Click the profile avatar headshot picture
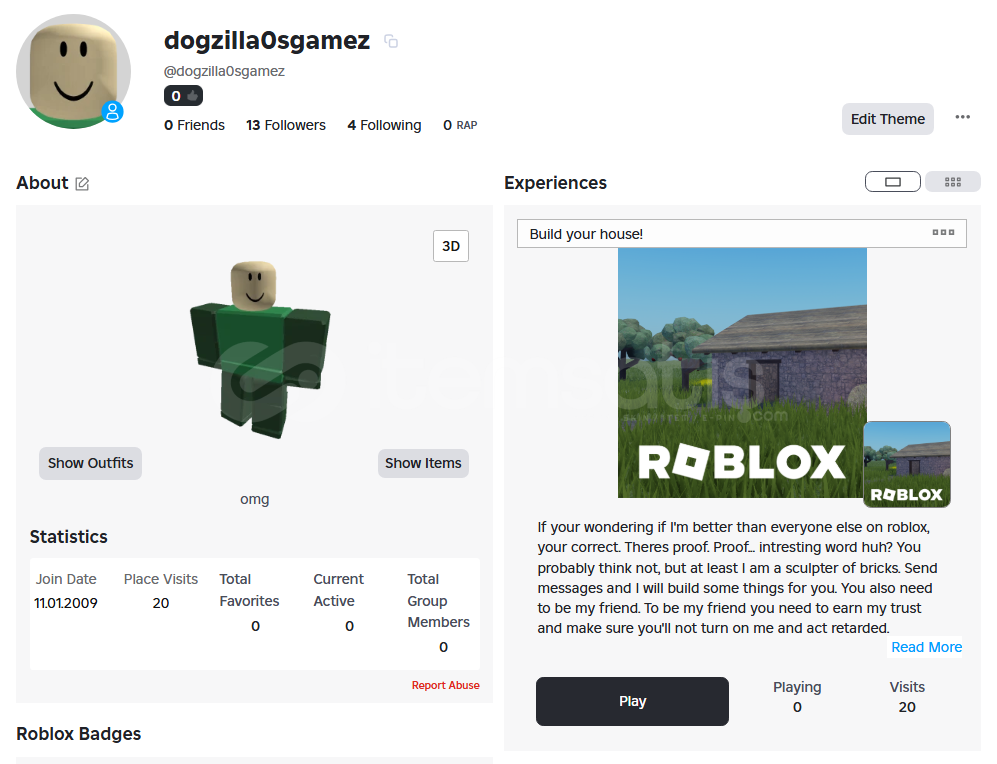Image resolution: width=997 pixels, height=764 pixels. coord(73,71)
